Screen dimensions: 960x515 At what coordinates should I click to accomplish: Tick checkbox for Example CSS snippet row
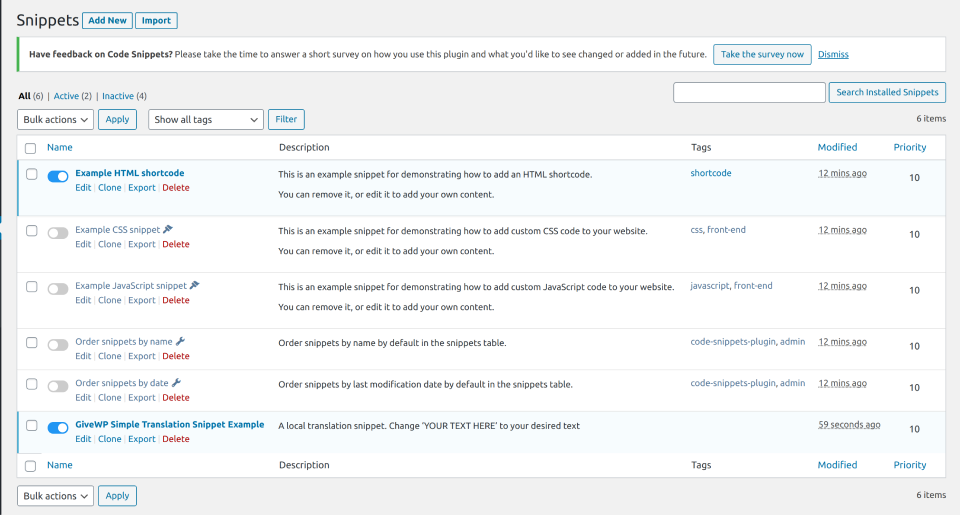(x=32, y=231)
